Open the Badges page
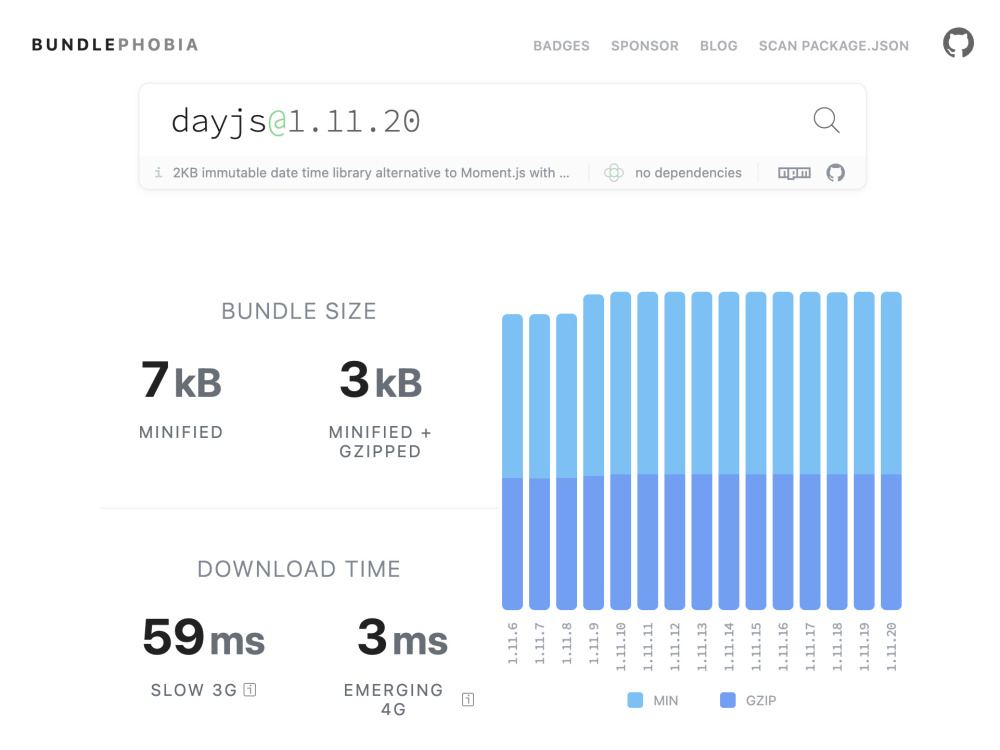The height and width of the screenshot is (750, 1000). [561, 46]
